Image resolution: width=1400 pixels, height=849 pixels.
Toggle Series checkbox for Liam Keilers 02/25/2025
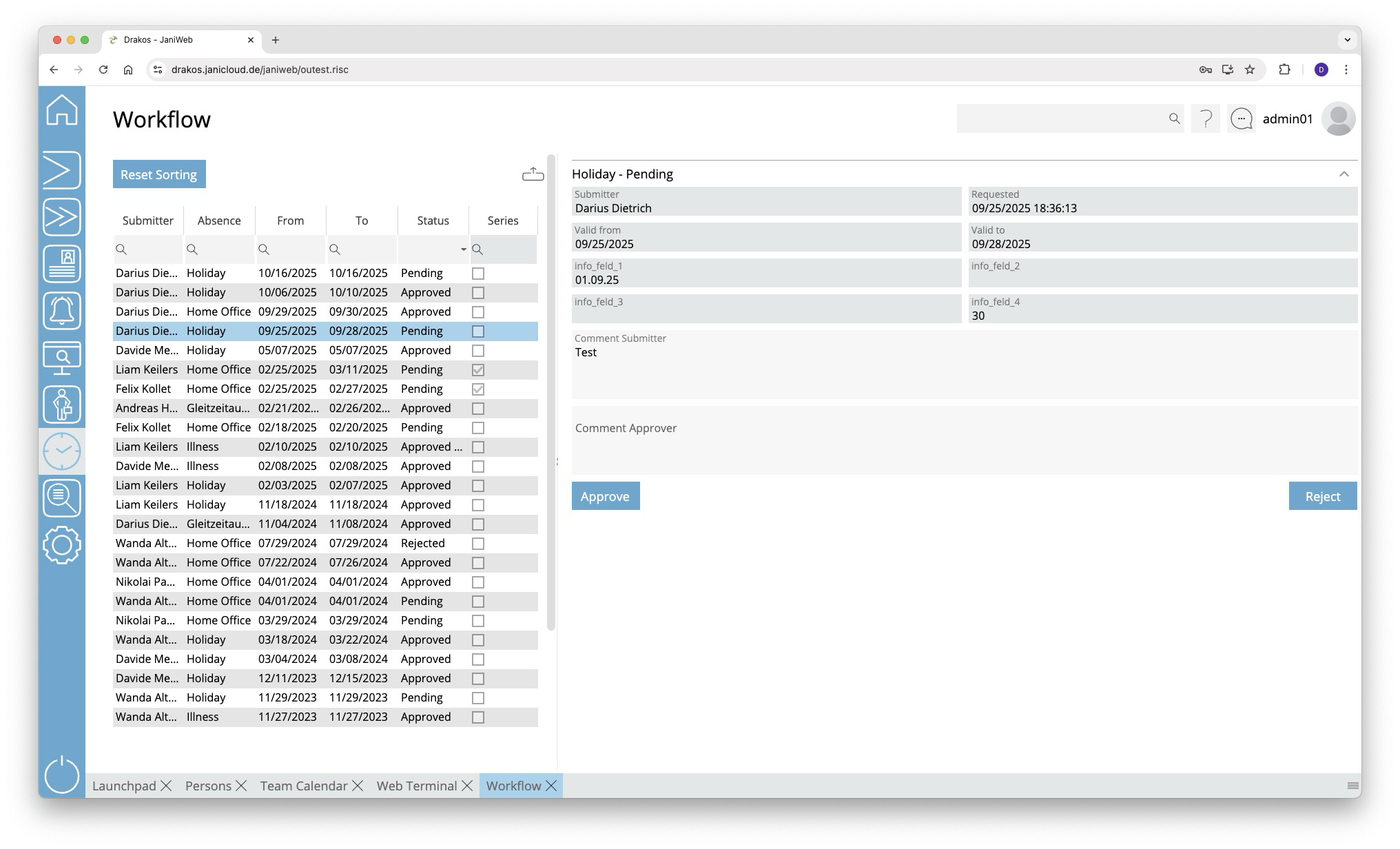tap(477, 370)
